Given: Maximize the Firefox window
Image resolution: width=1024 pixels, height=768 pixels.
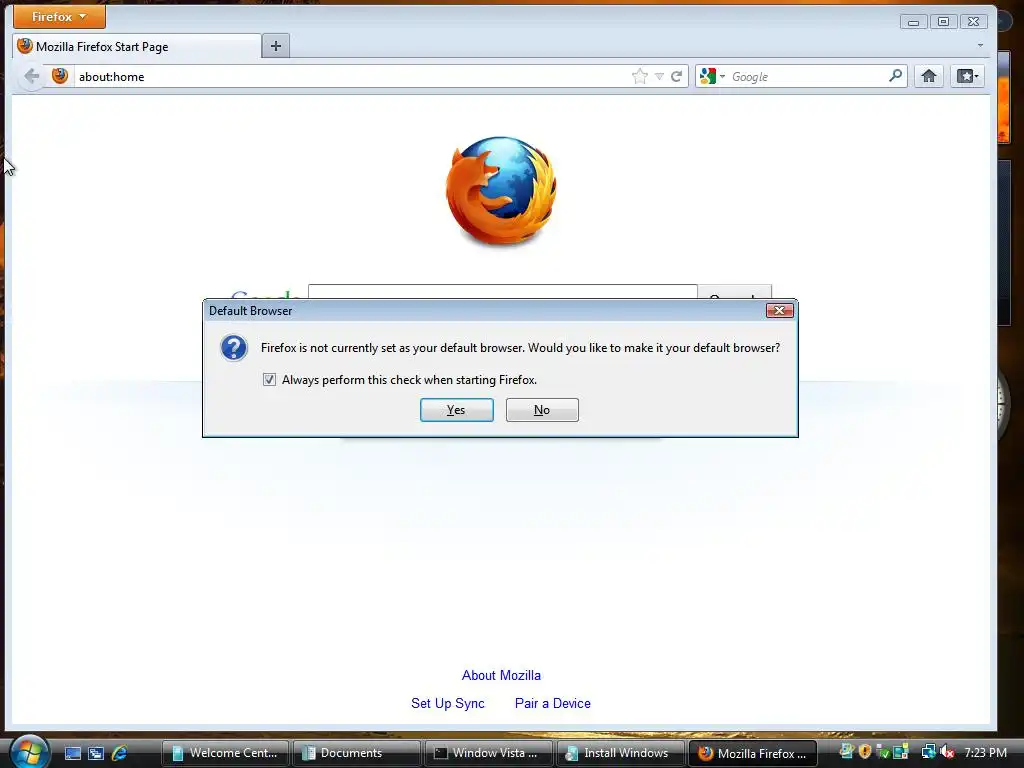Looking at the screenshot, I should click(x=943, y=22).
